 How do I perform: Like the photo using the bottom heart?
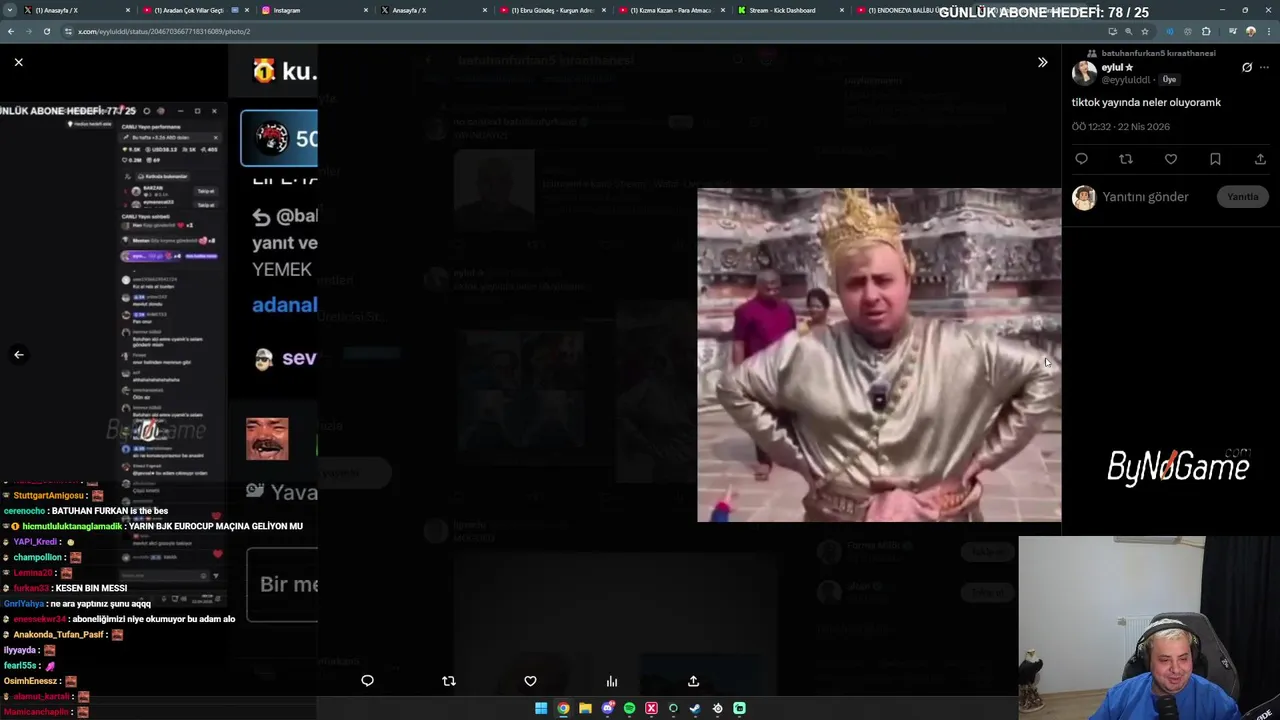pos(530,681)
